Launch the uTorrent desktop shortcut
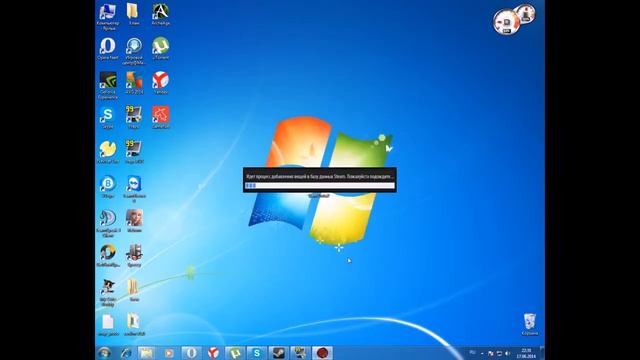640x360 pixels. (x=160, y=49)
